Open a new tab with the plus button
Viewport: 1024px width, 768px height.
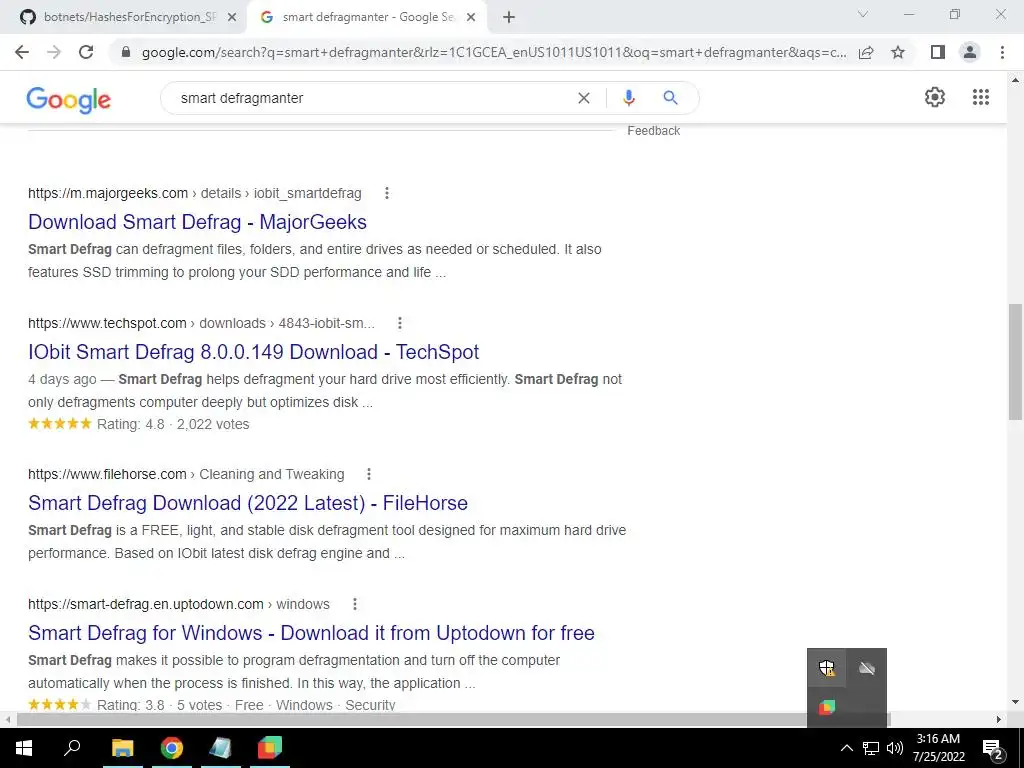click(509, 18)
